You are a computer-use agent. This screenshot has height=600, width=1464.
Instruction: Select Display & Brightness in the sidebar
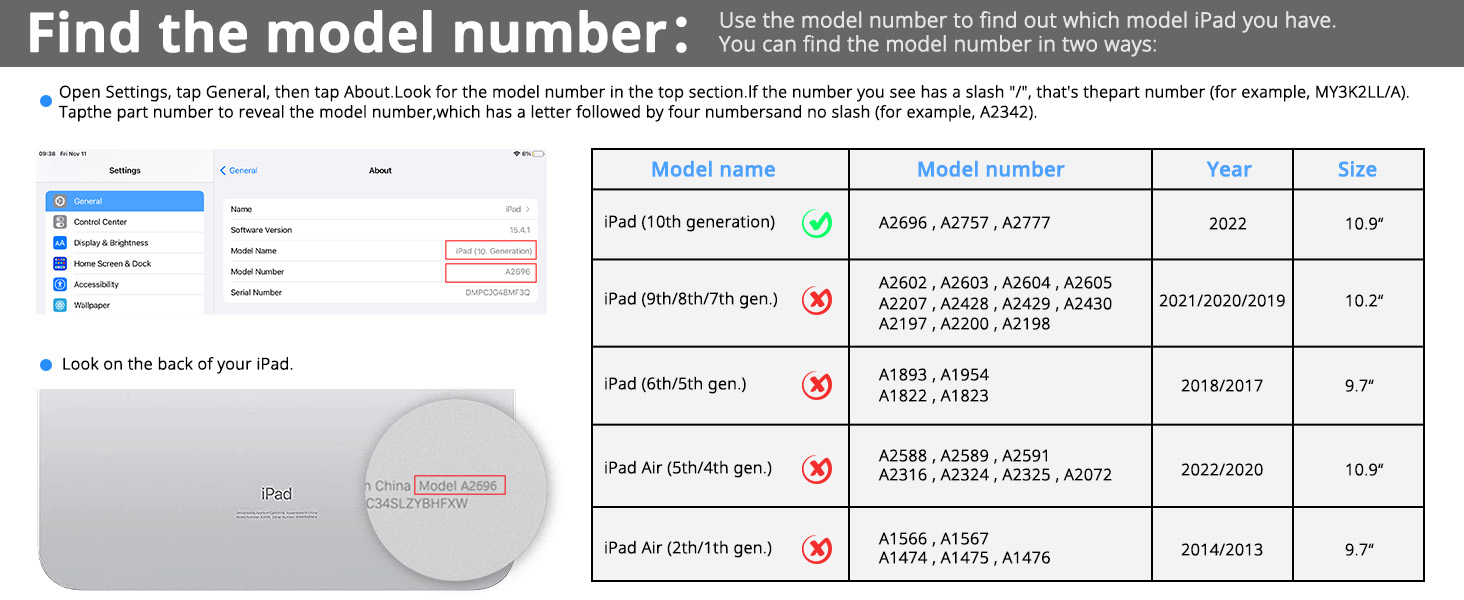(x=110, y=243)
